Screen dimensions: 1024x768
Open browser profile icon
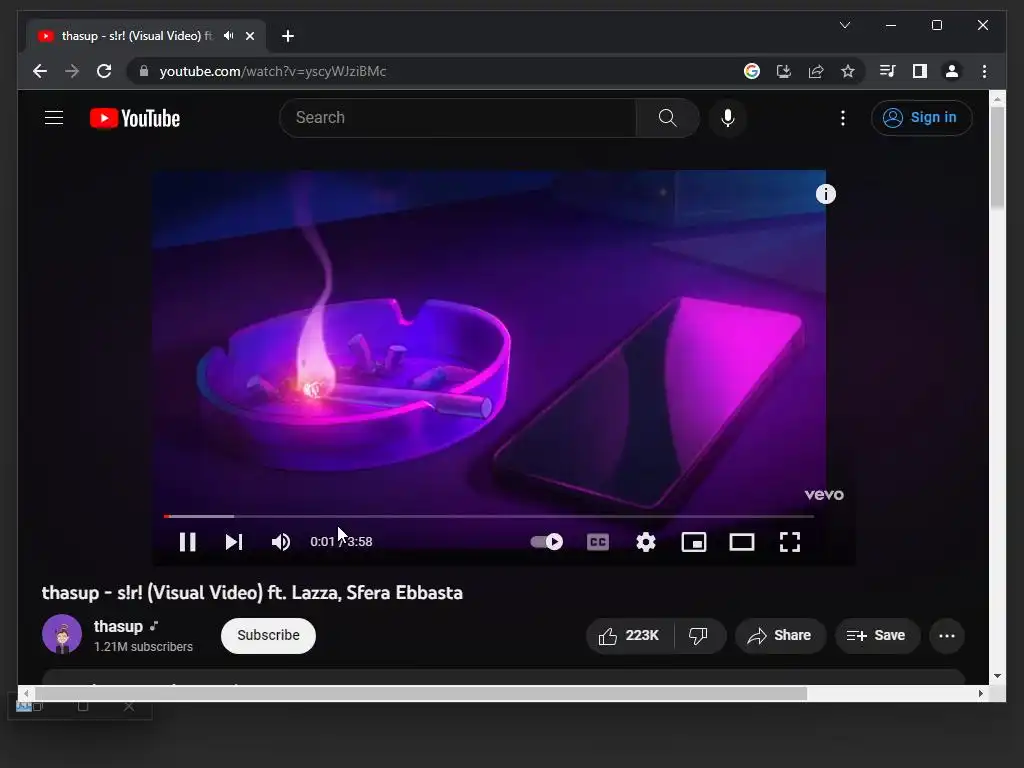tap(952, 71)
